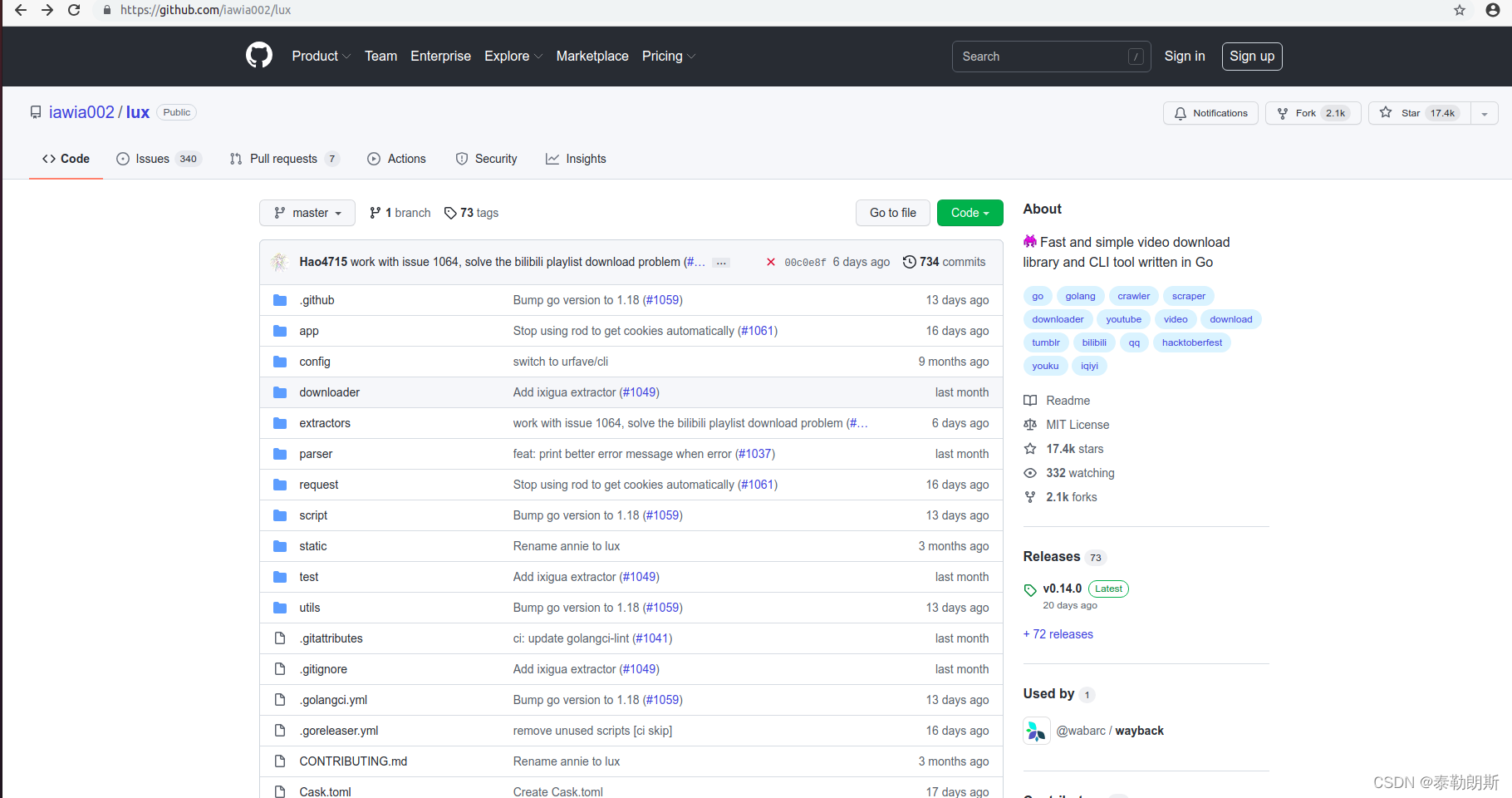
Task: Open the Pull requests tab
Action: pos(284,159)
